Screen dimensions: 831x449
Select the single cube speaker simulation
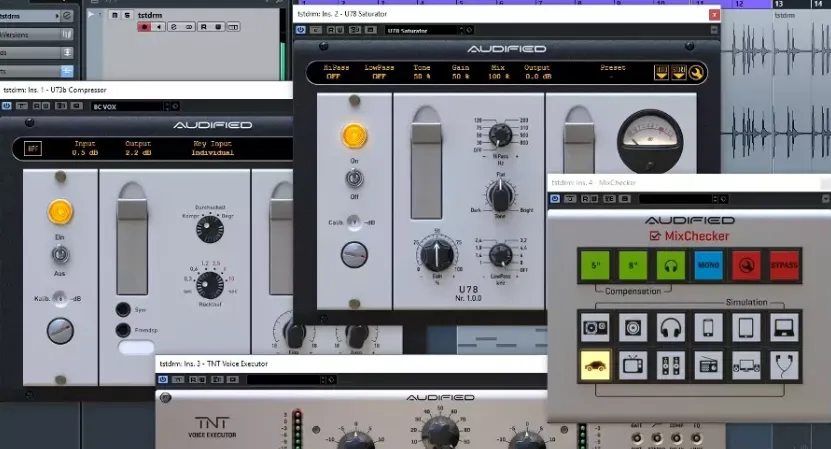coord(633,328)
